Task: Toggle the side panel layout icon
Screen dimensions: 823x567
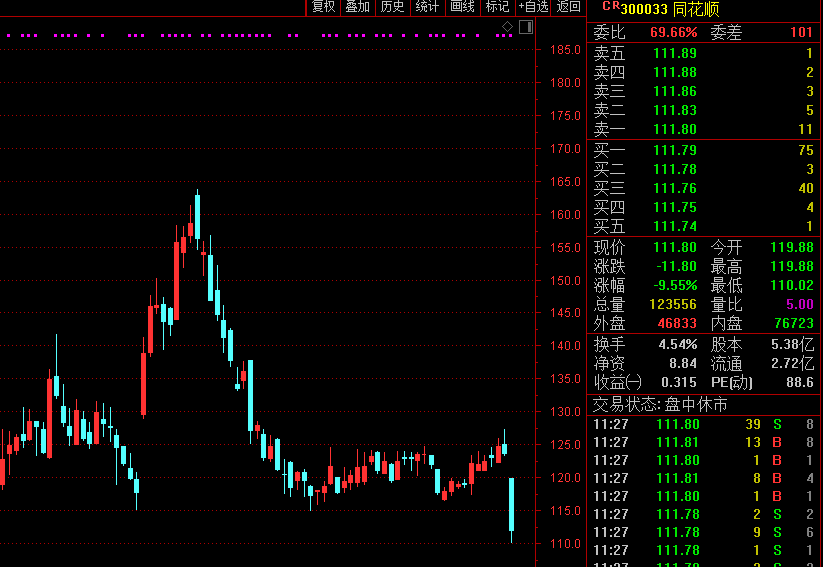Action: point(525,27)
